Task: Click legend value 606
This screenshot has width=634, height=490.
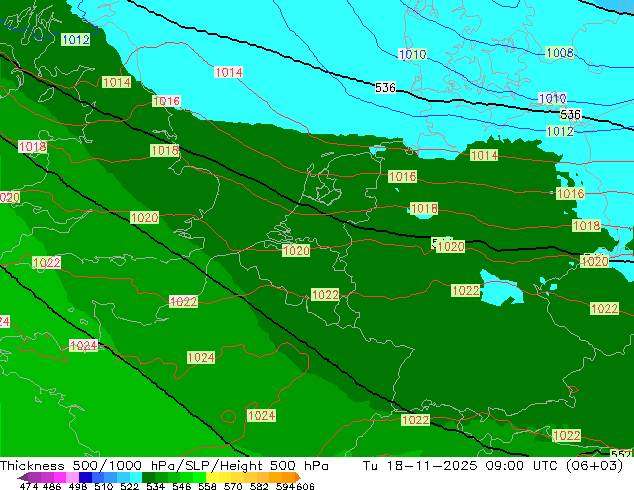Action: (x=305, y=486)
